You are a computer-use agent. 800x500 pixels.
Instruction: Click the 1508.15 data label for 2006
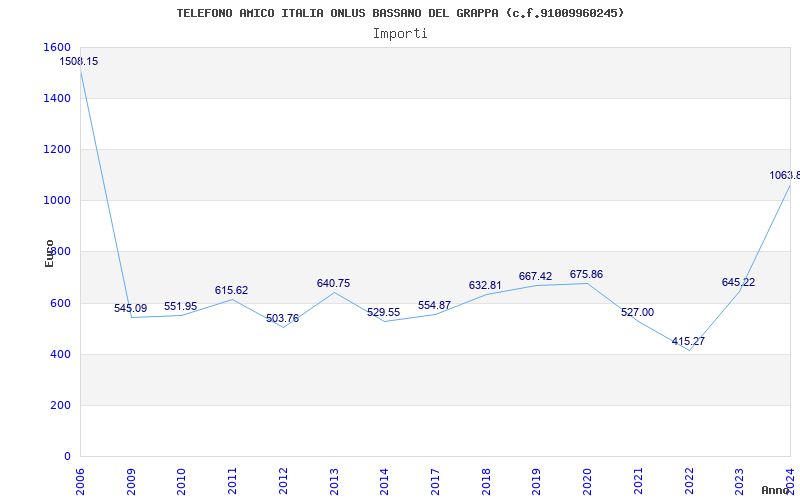(x=79, y=62)
